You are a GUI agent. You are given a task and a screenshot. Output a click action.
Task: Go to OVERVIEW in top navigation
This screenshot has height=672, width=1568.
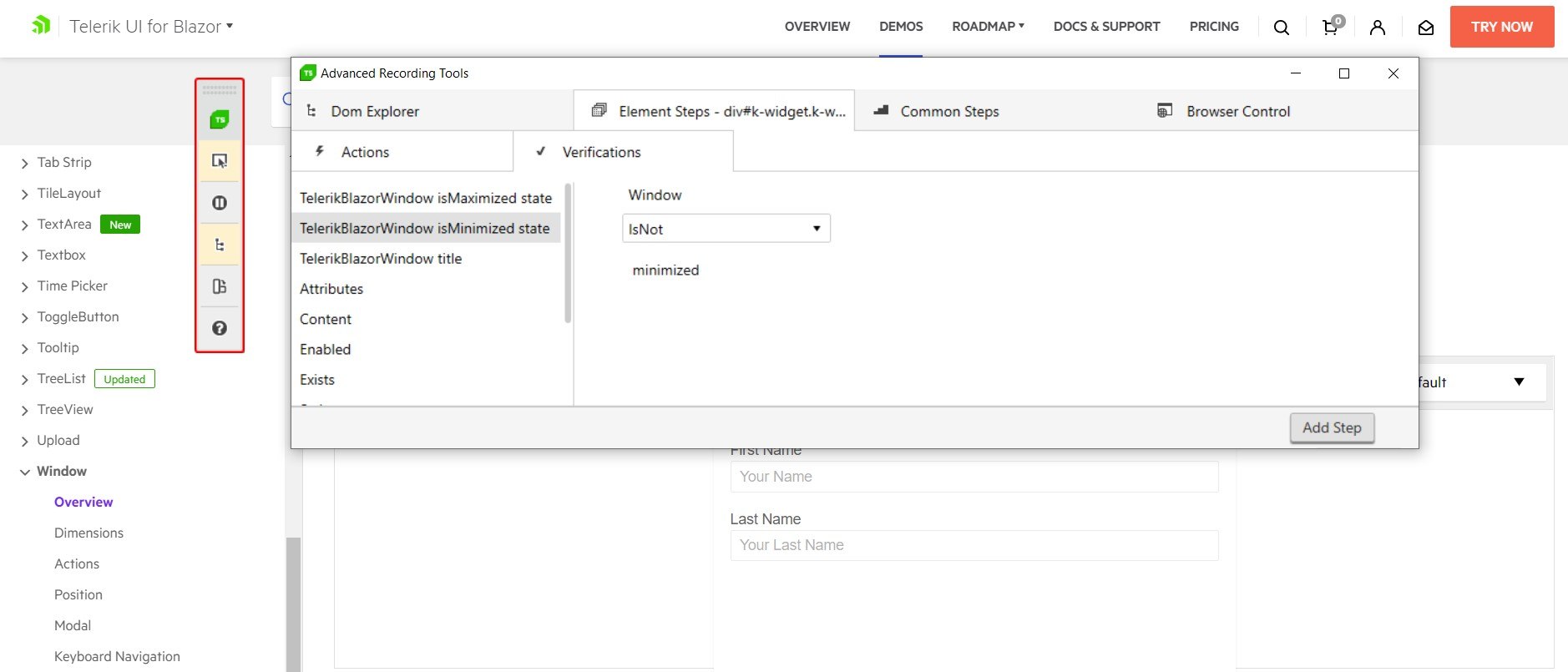click(x=817, y=27)
